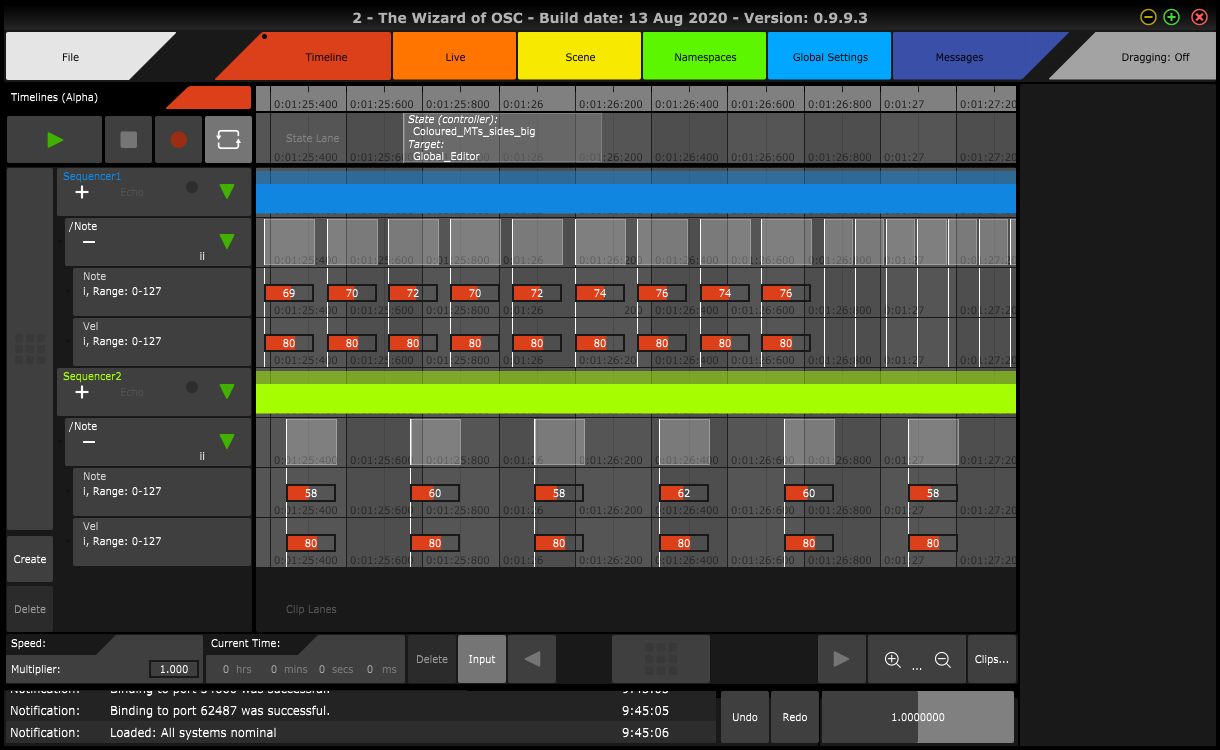Adjust the 1.0000000 value slider
Viewport: 1220px width, 750px height.
click(x=917, y=717)
